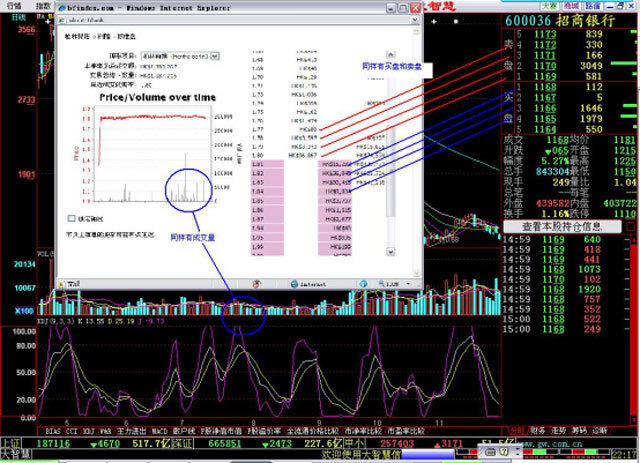Click the 路演 button in title bar
The height and width of the screenshot is (463, 640).
click(593, 6)
